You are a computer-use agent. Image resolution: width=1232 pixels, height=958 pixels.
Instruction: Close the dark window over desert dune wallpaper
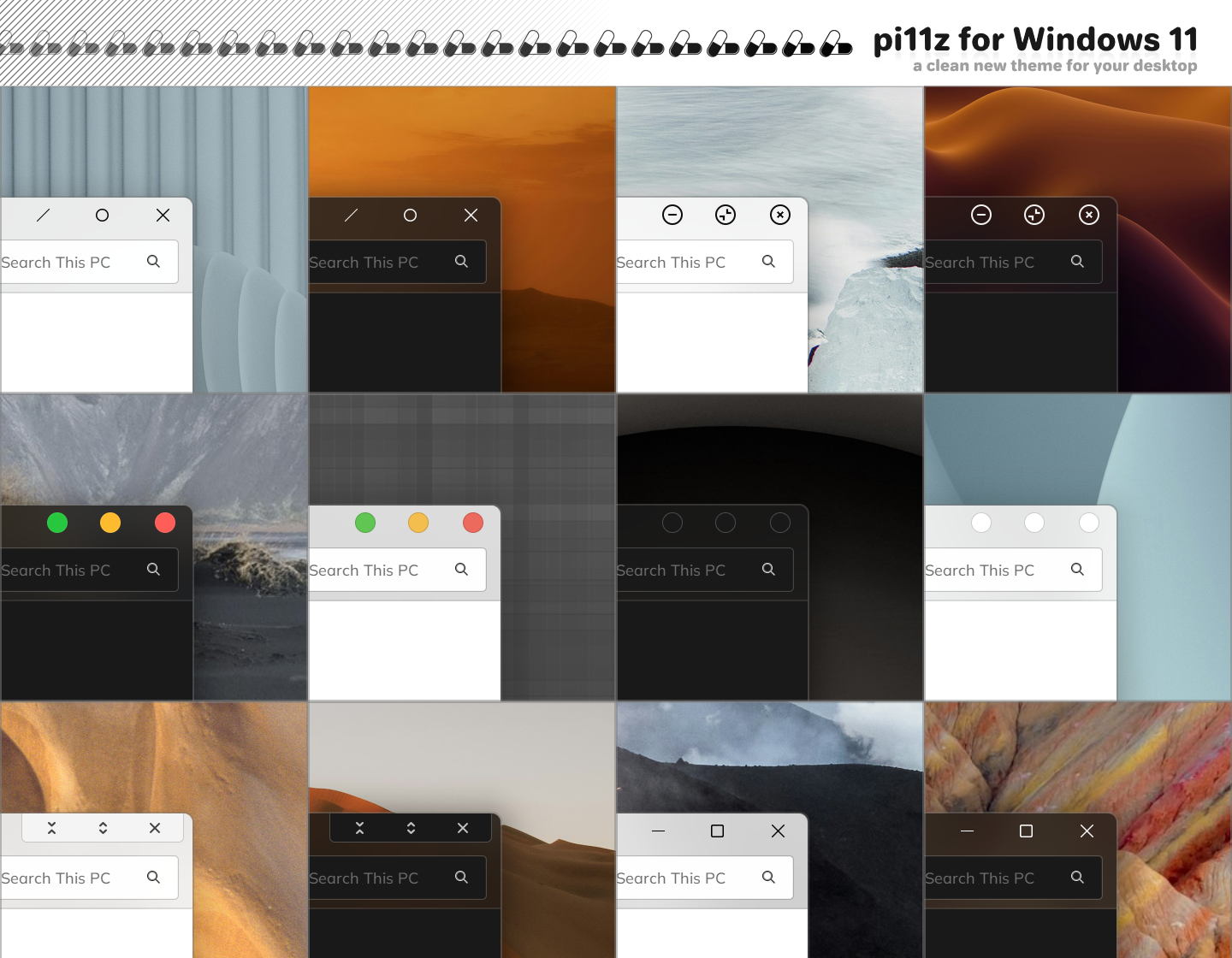tap(463, 828)
